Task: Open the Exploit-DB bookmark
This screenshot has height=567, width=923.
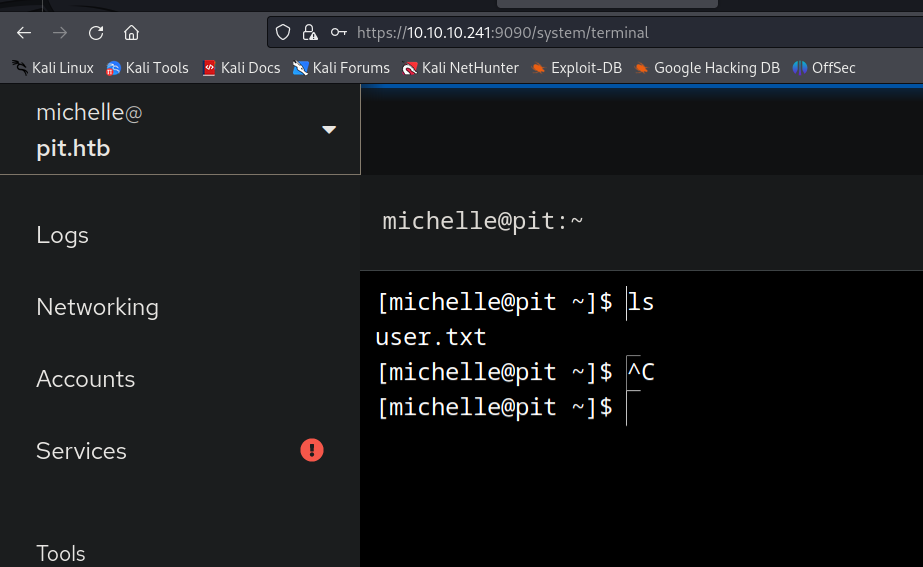Action: (576, 68)
